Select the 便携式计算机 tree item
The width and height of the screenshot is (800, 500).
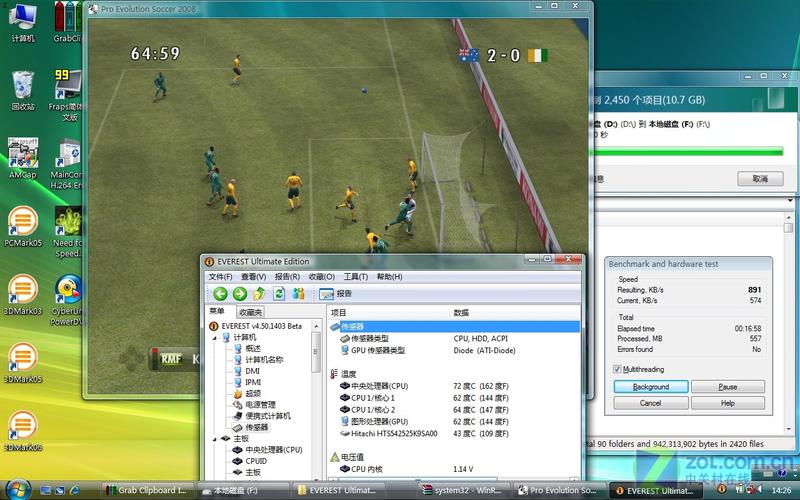tap(268, 416)
